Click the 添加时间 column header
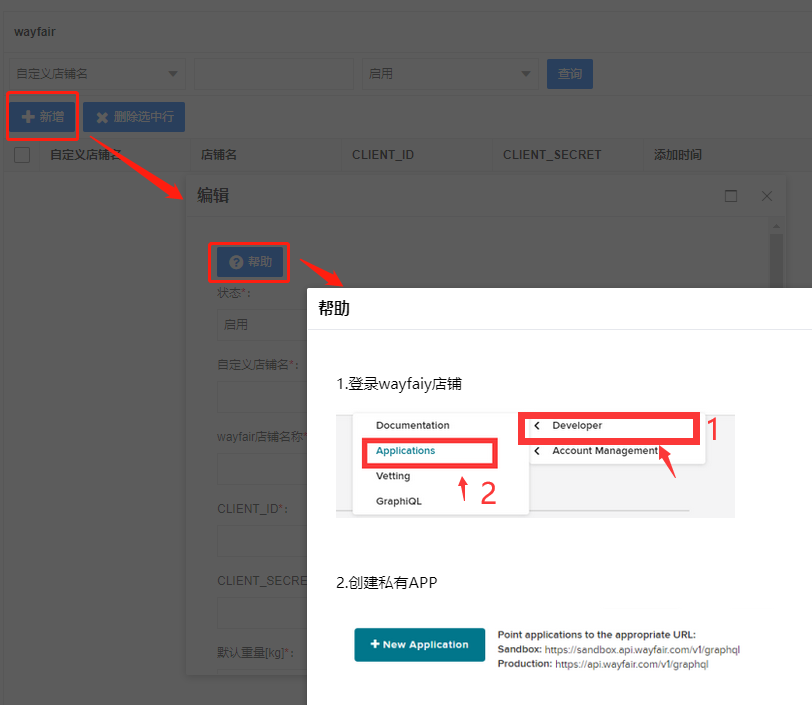The height and width of the screenshot is (705, 812). point(677,155)
